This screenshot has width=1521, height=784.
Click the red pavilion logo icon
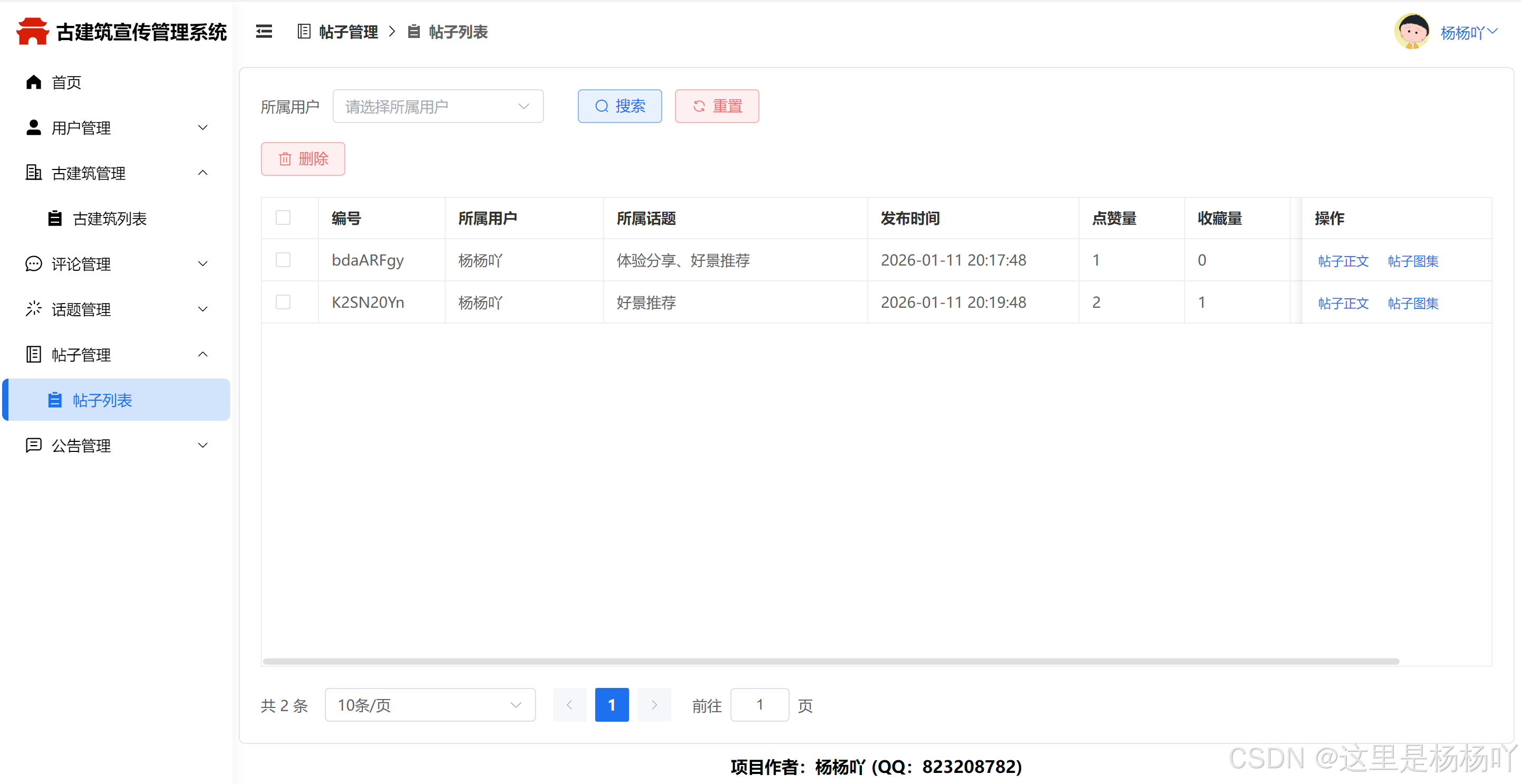click(32, 31)
